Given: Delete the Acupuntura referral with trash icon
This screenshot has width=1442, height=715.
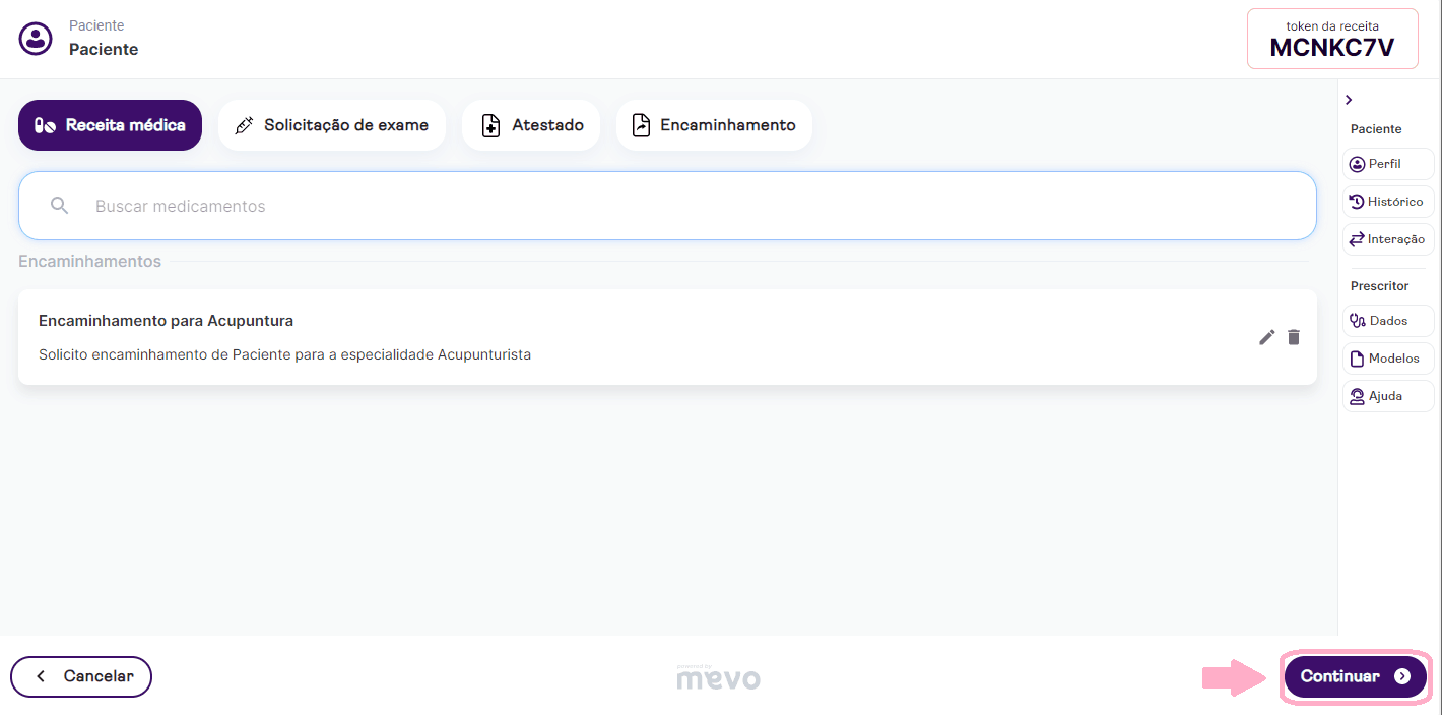Looking at the screenshot, I should pyautogui.click(x=1294, y=337).
